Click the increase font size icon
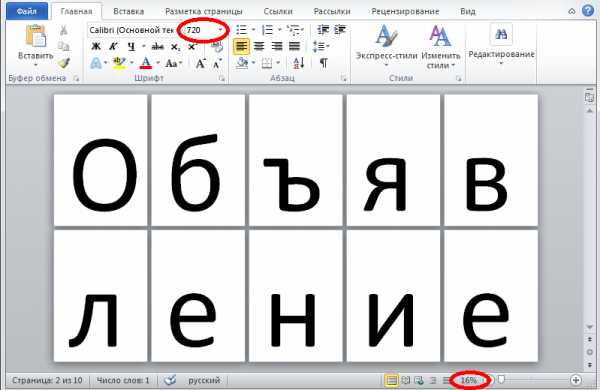Screen dimensions: 600x390 click(x=200, y=63)
